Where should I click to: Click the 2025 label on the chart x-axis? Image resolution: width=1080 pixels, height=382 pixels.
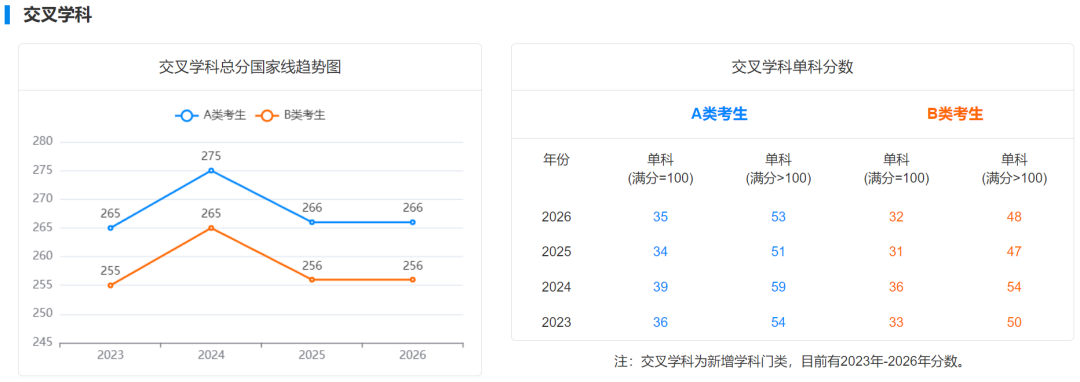[x=312, y=355]
